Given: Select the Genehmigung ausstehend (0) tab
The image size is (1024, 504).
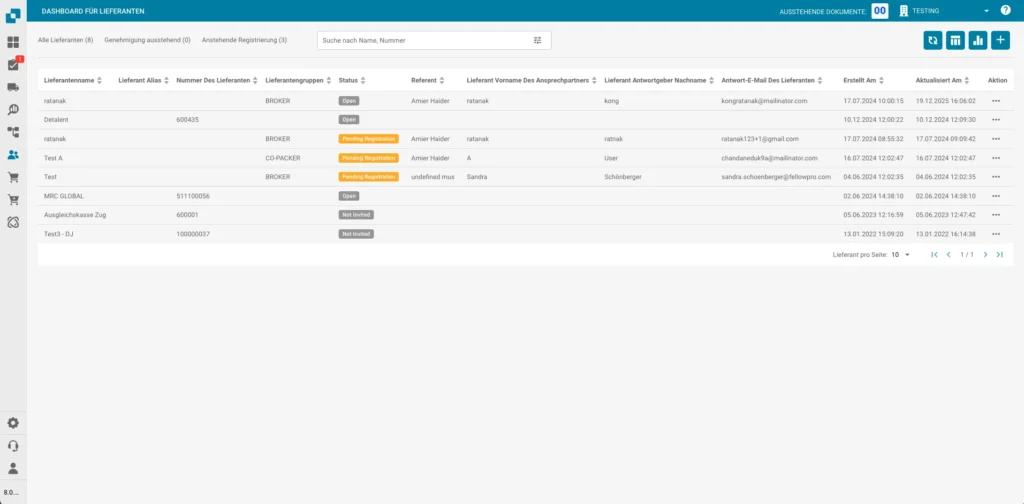Looking at the screenshot, I should click(x=148, y=40).
